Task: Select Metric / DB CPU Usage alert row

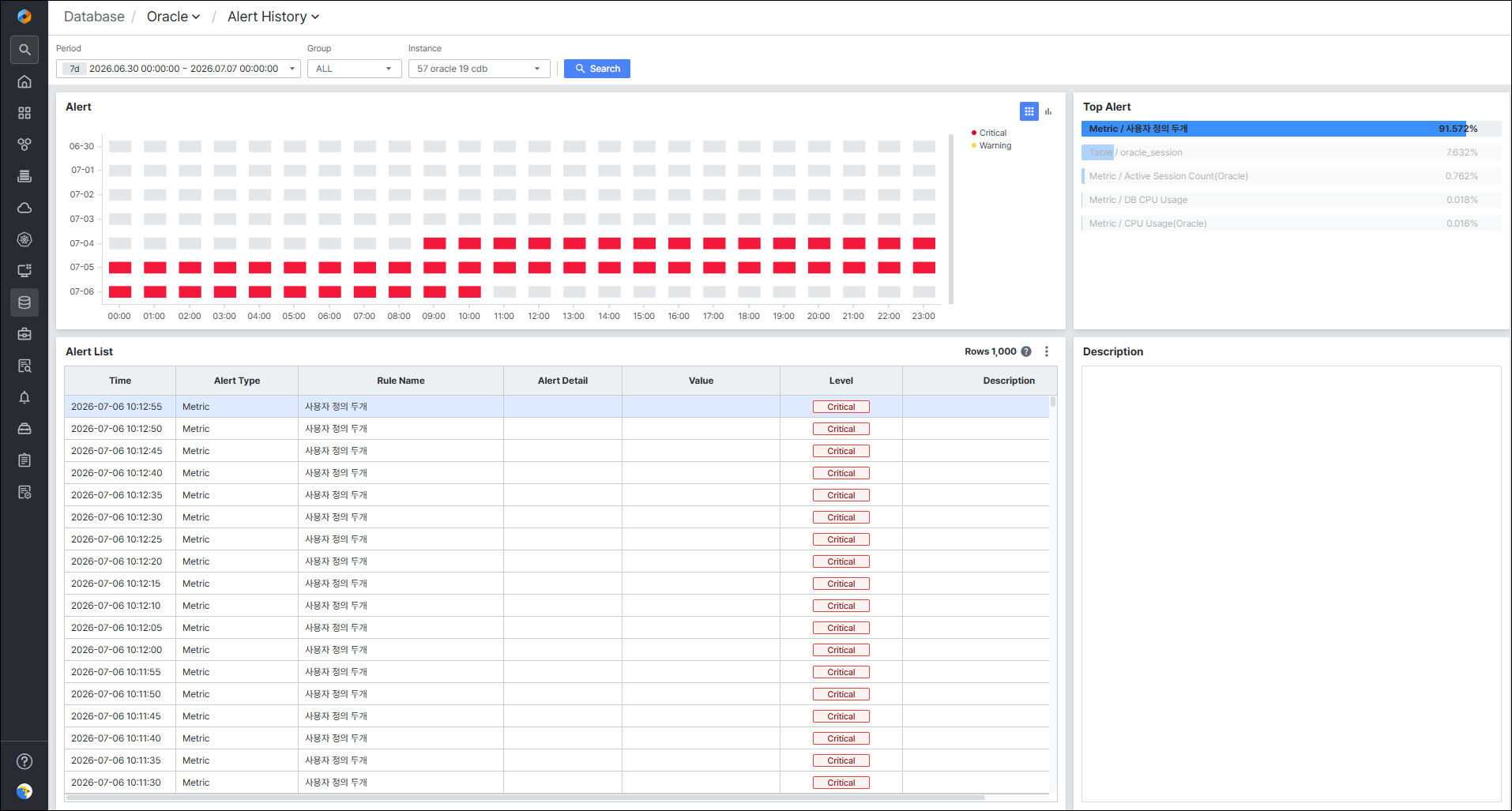Action: 1291,200
